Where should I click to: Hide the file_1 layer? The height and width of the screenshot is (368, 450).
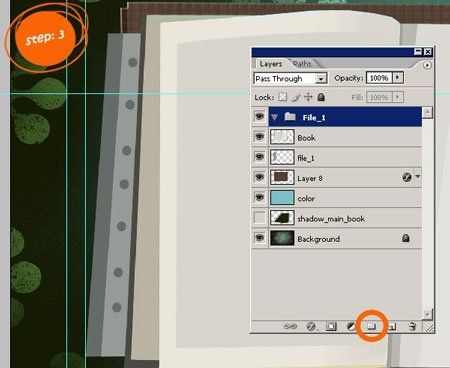(x=260, y=157)
